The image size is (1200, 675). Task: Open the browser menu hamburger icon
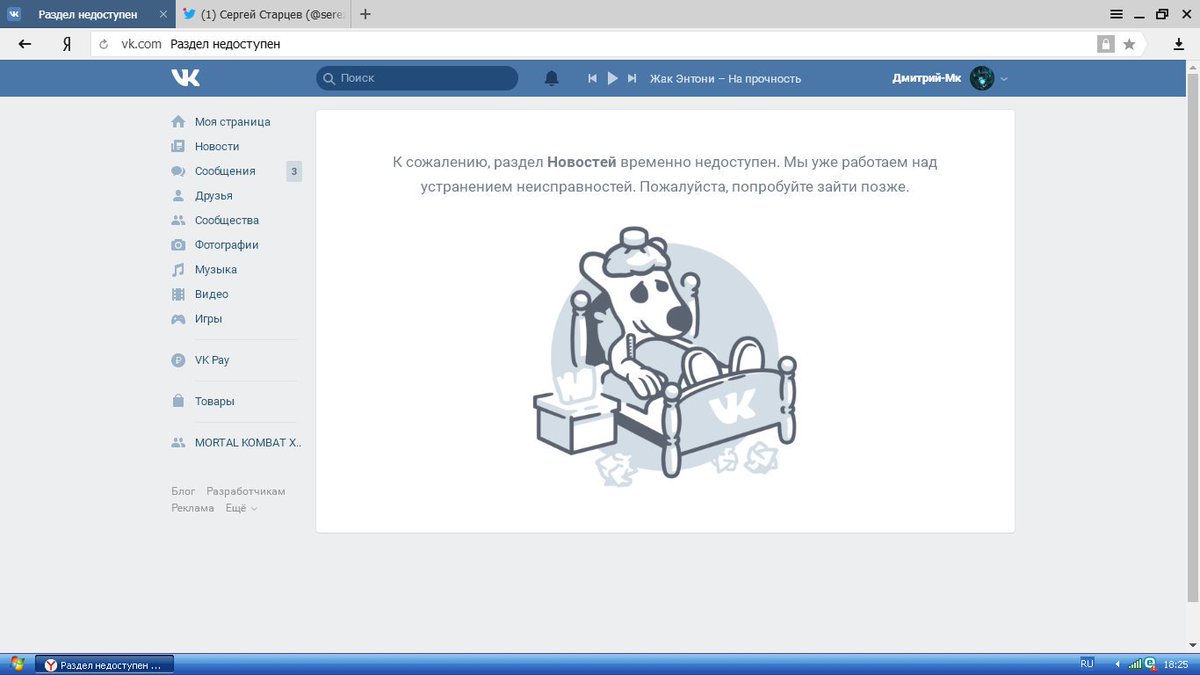click(1115, 14)
